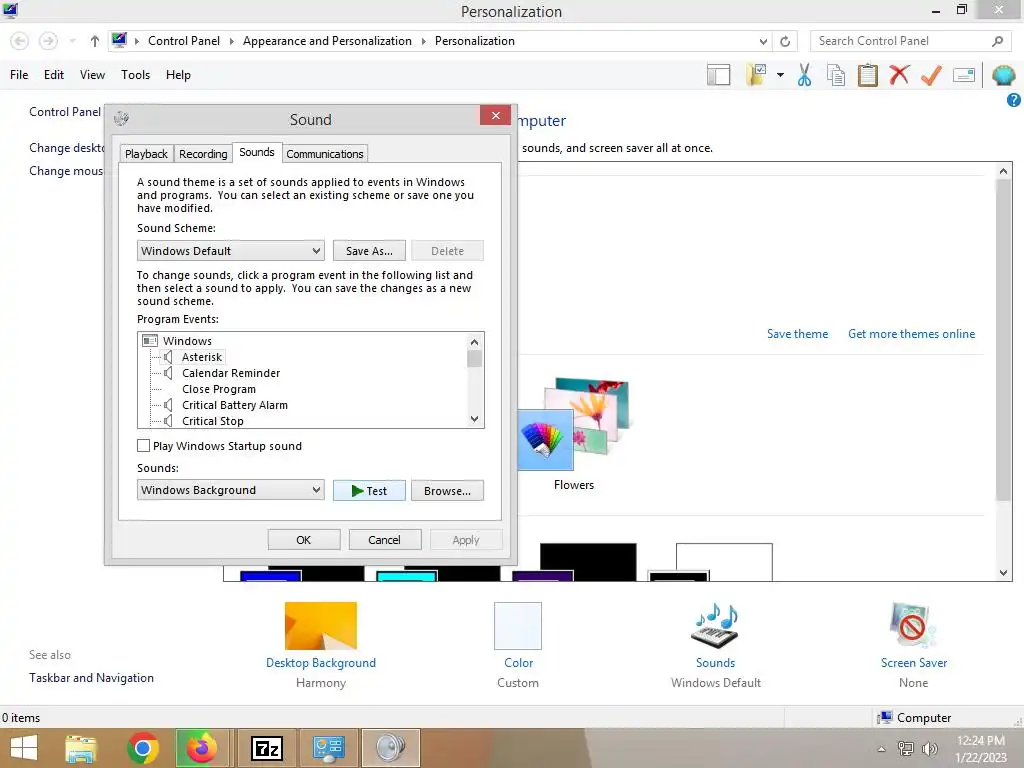1024x768 pixels.
Task: Select Critical Battery Alarm program event
Action: (x=234, y=405)
